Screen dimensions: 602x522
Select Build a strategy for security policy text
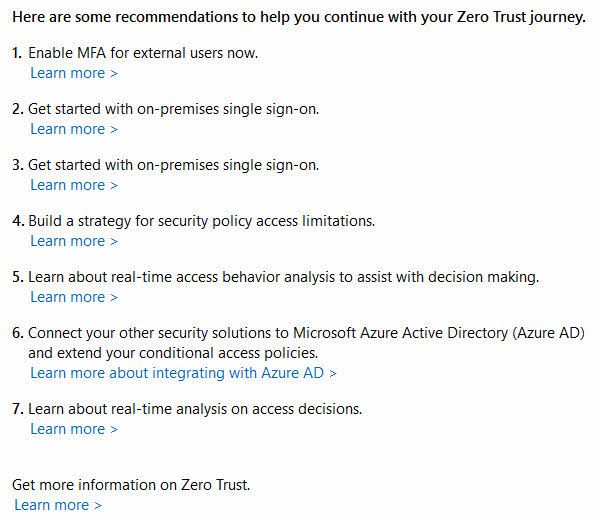(x=202, y=221)
